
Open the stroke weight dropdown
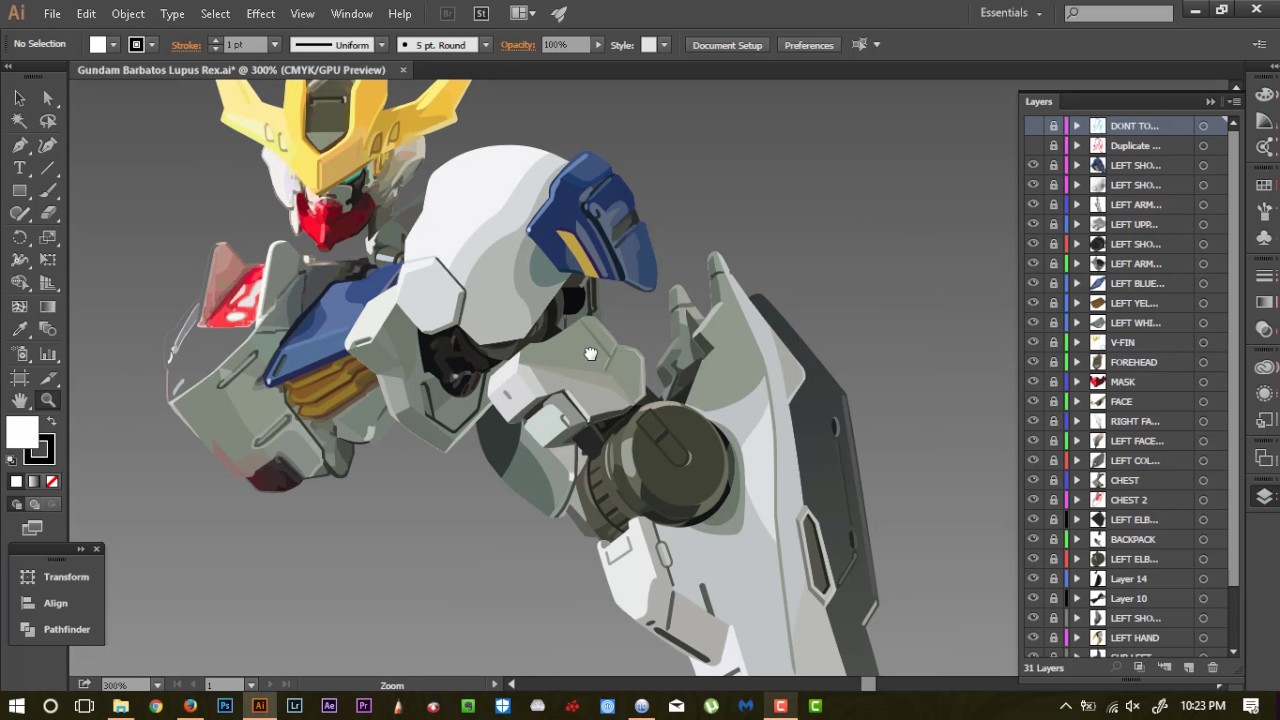coord(274,45)
